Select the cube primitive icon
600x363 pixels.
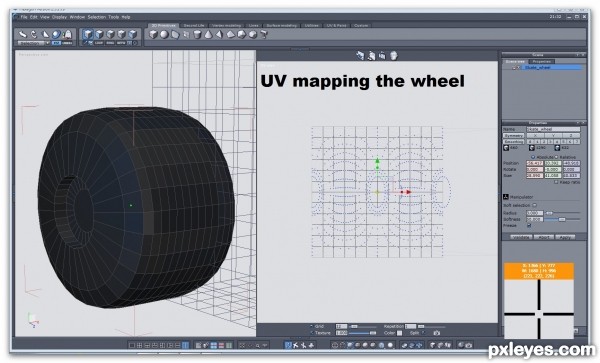pyautogui.click(x=153, y=35)
